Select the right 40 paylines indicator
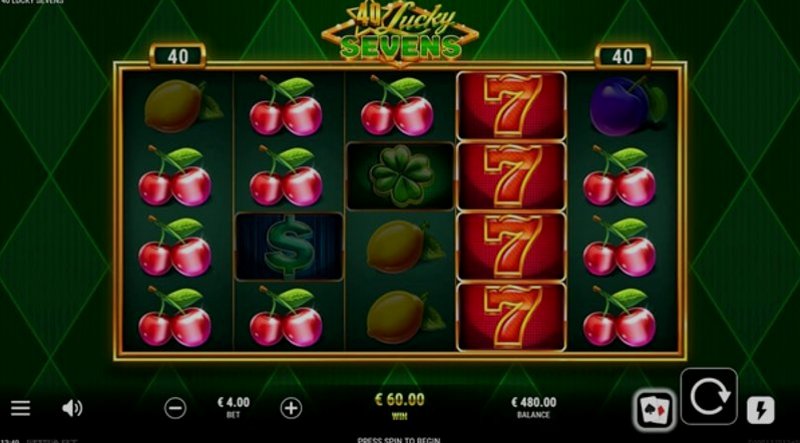Image resolution: width=800 pixels, height=443 pixels. (622, 56)
